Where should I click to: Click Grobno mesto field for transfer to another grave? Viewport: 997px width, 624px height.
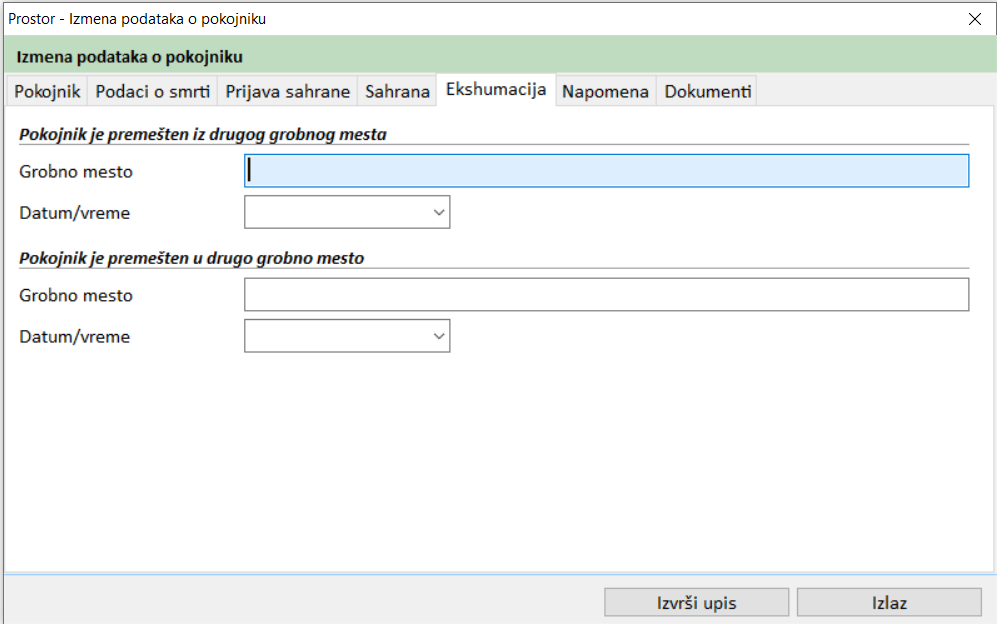click(606, 295)
